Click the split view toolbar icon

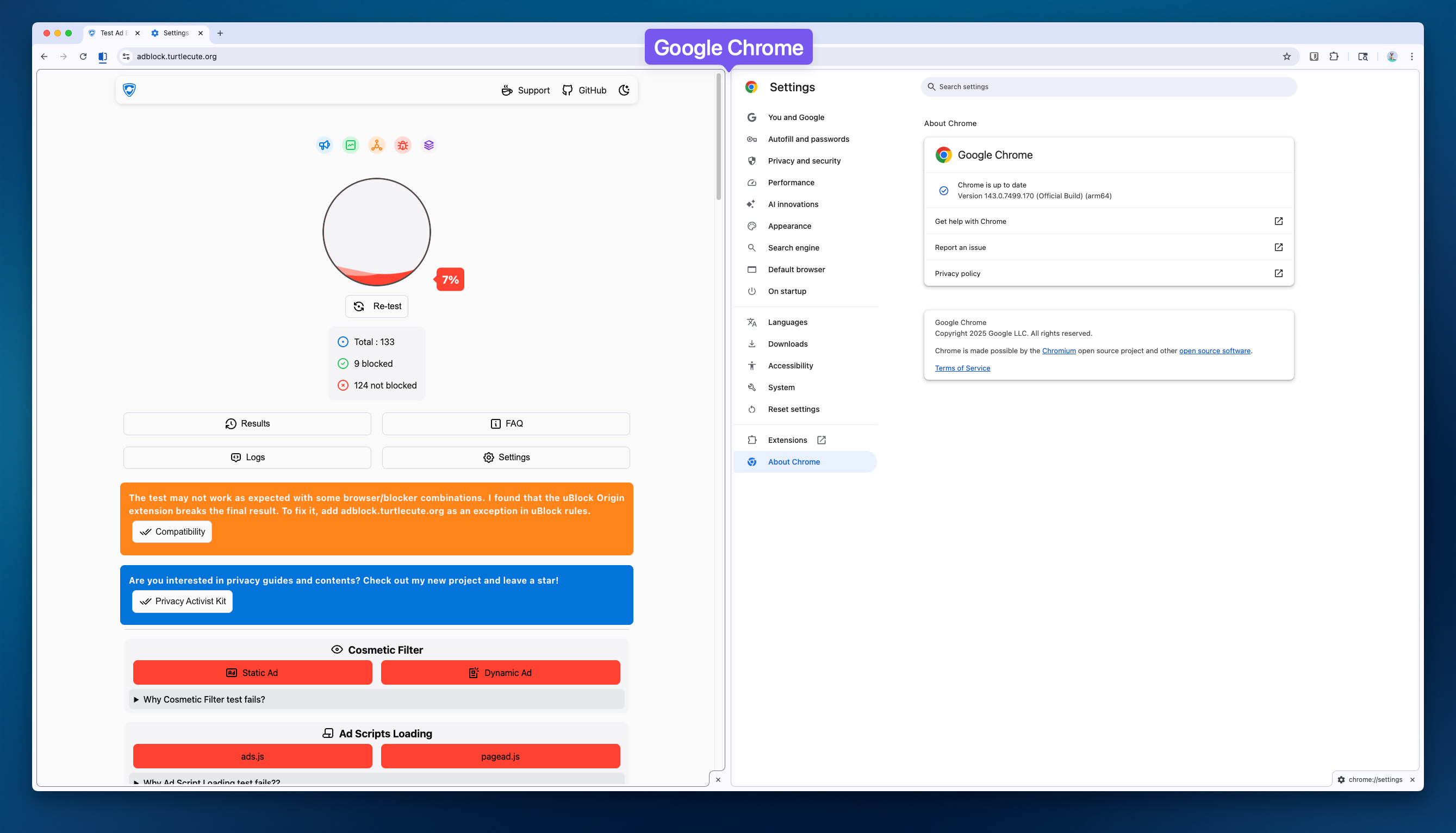(x=102, y=57)
